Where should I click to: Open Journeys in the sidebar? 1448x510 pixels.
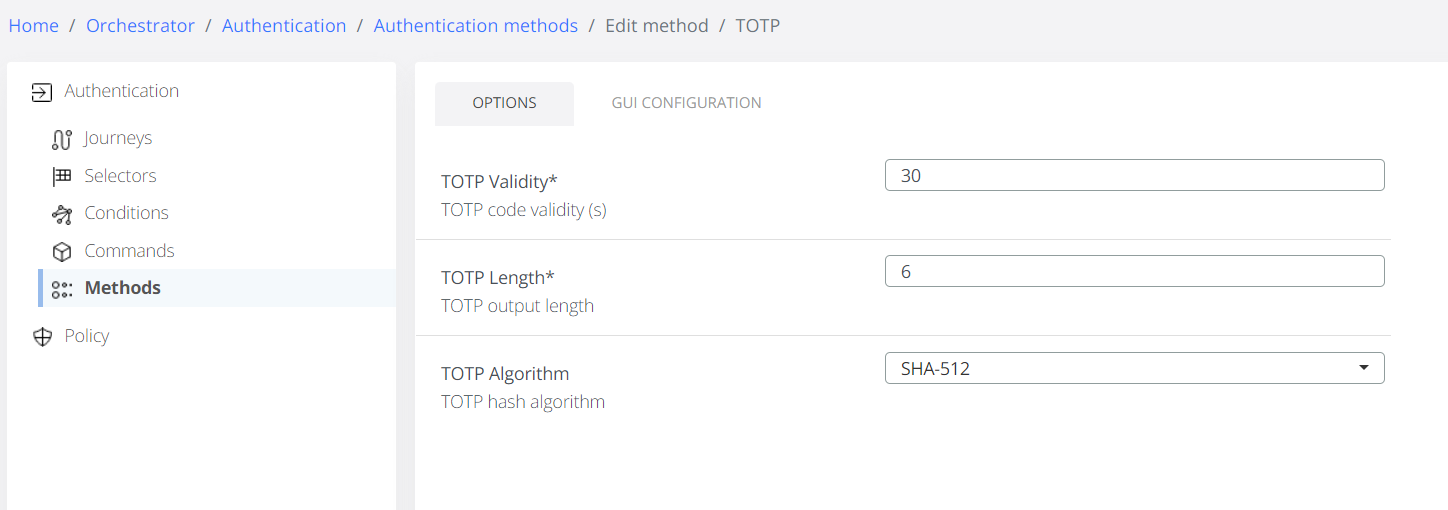[x=118, y=138]
